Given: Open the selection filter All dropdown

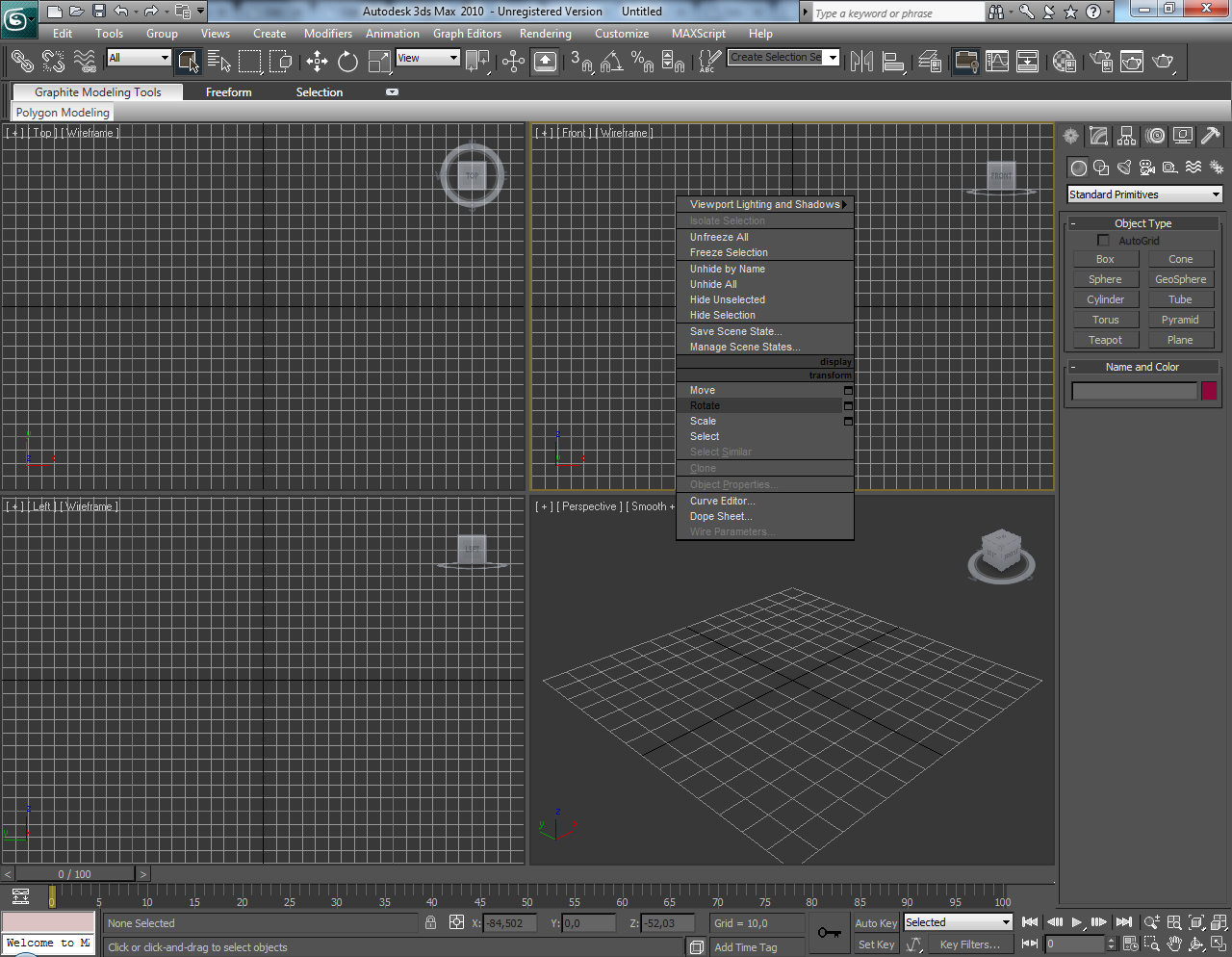Looking at the screenshot, I should click(x=139, y=58).
